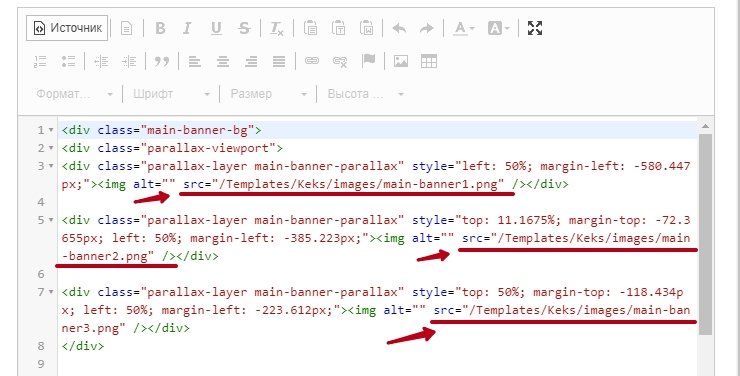Image resolution: width=740 pixels, height=376 pixels.
Task: Click Paste as plain text icon
Action: click(x=338, y=28)
